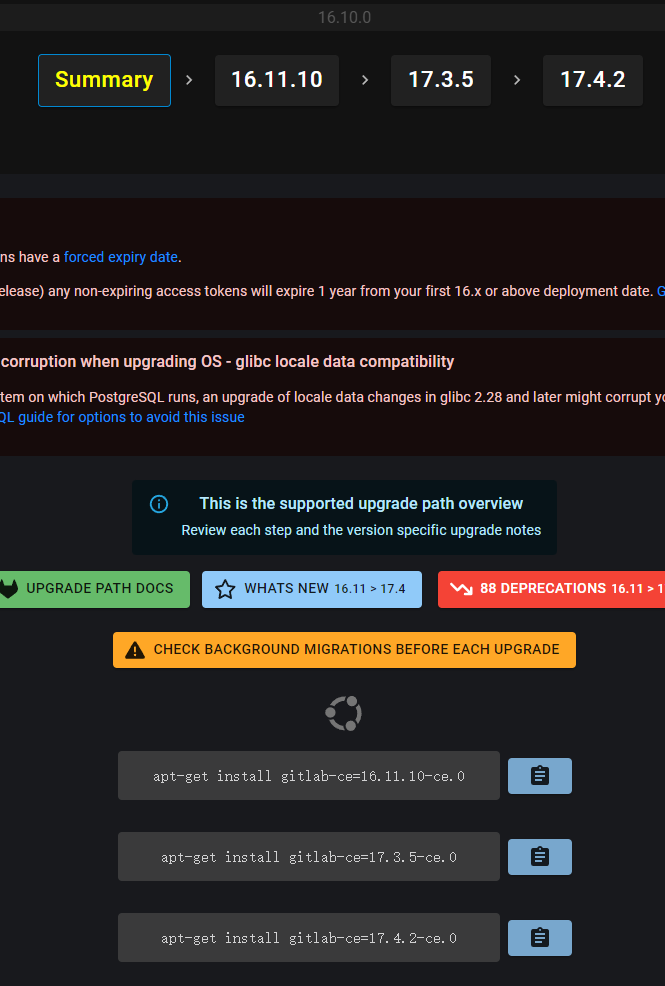Switch to the 16.11.10 step tab
The width and height of the screenshot is (665, 986).
(277, 80)
